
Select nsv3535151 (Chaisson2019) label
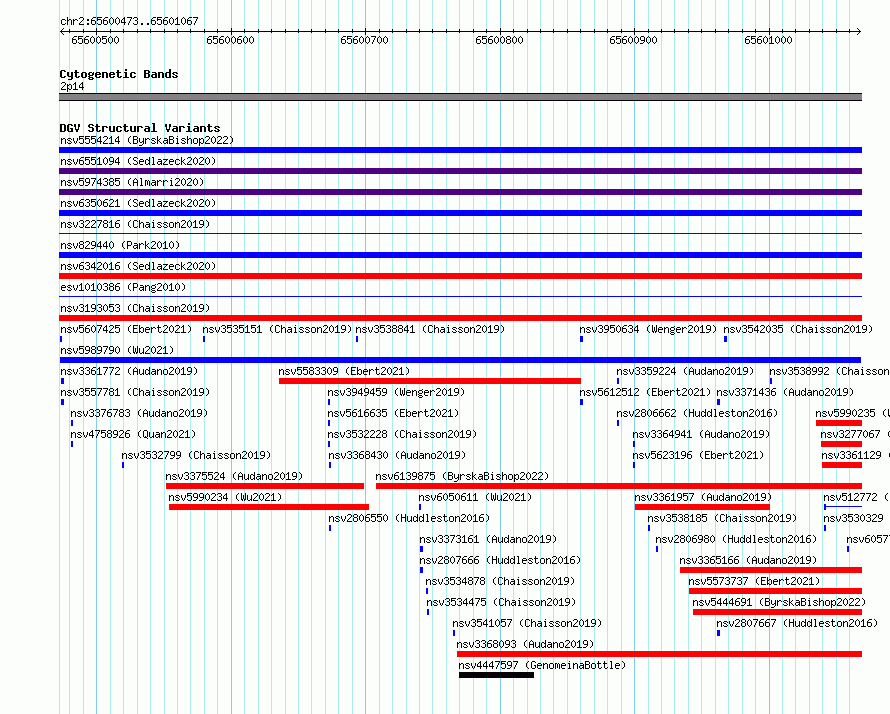tap(277, 329)
